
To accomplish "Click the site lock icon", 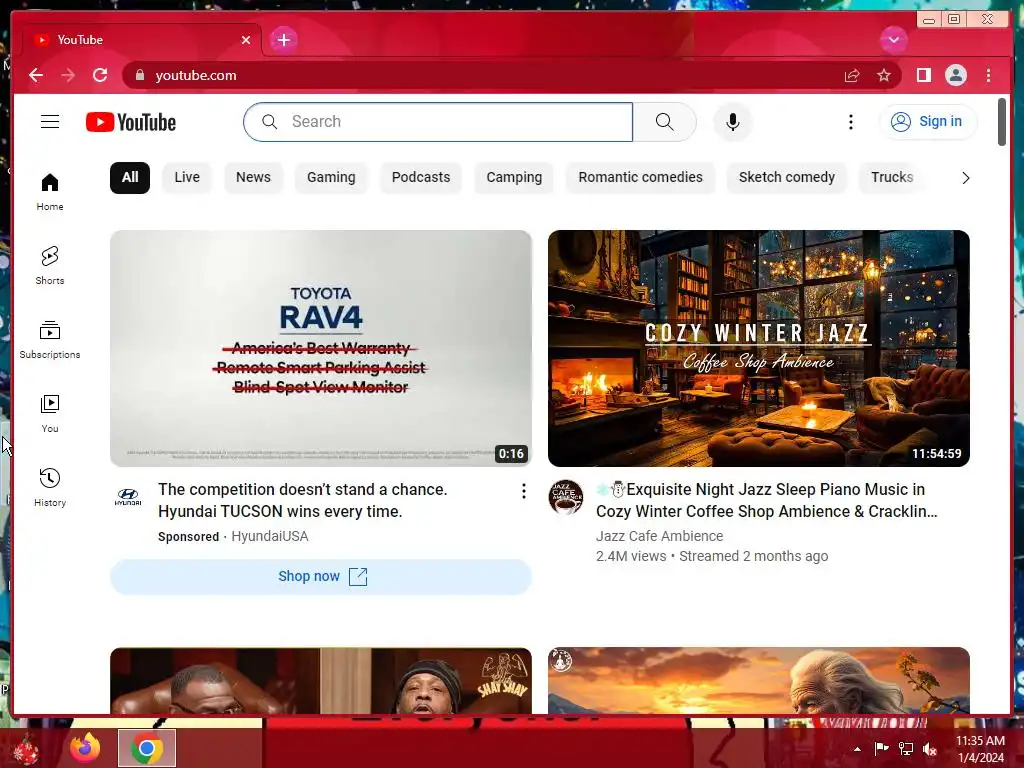I will [139, 75].
